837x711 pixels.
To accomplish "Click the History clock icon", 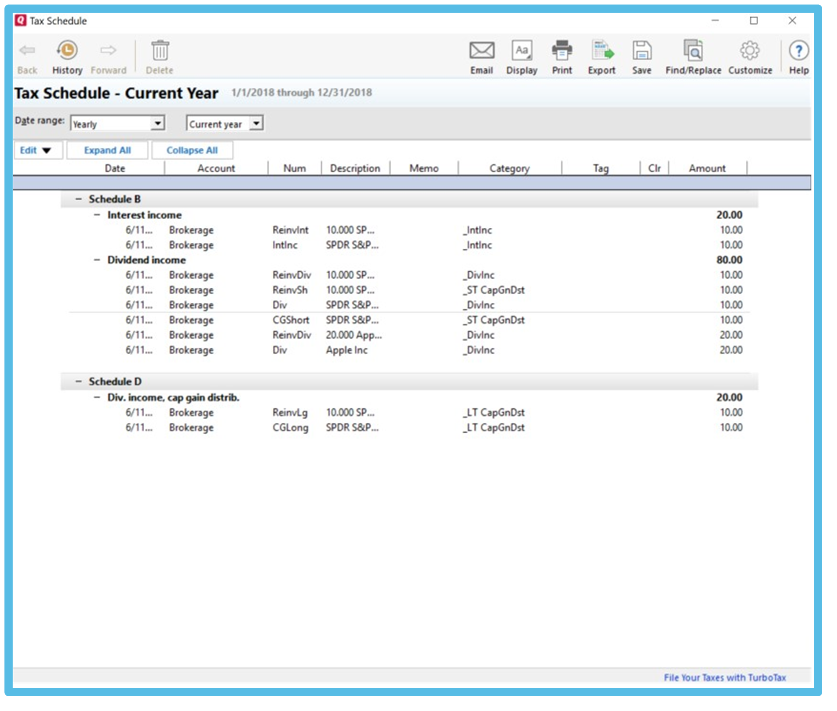I will 67,51.
